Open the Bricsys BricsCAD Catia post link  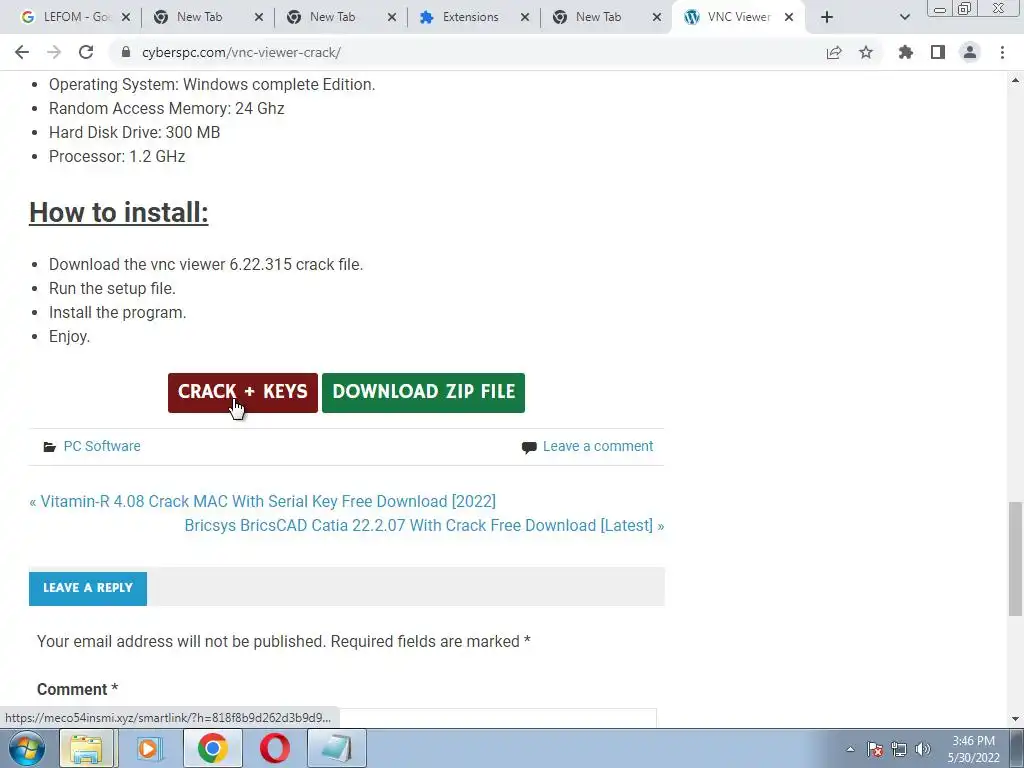tap(419, 526)
